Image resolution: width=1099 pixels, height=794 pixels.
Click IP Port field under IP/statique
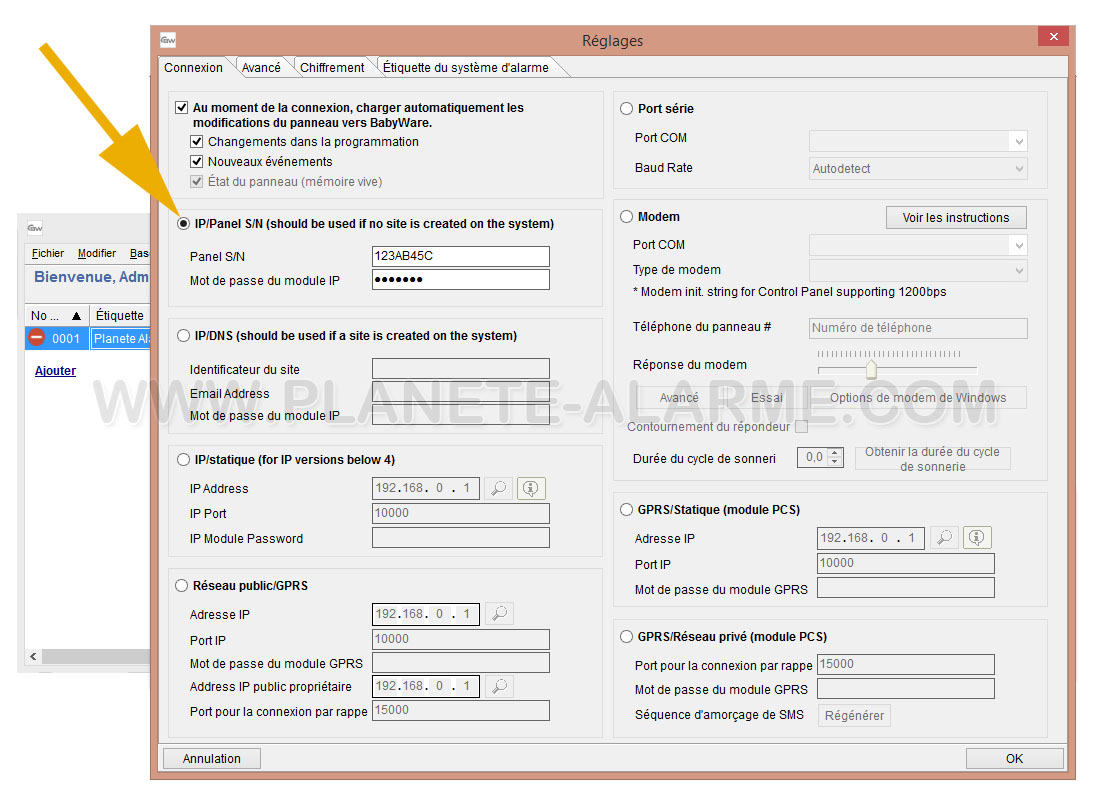(x=460, y=513)
